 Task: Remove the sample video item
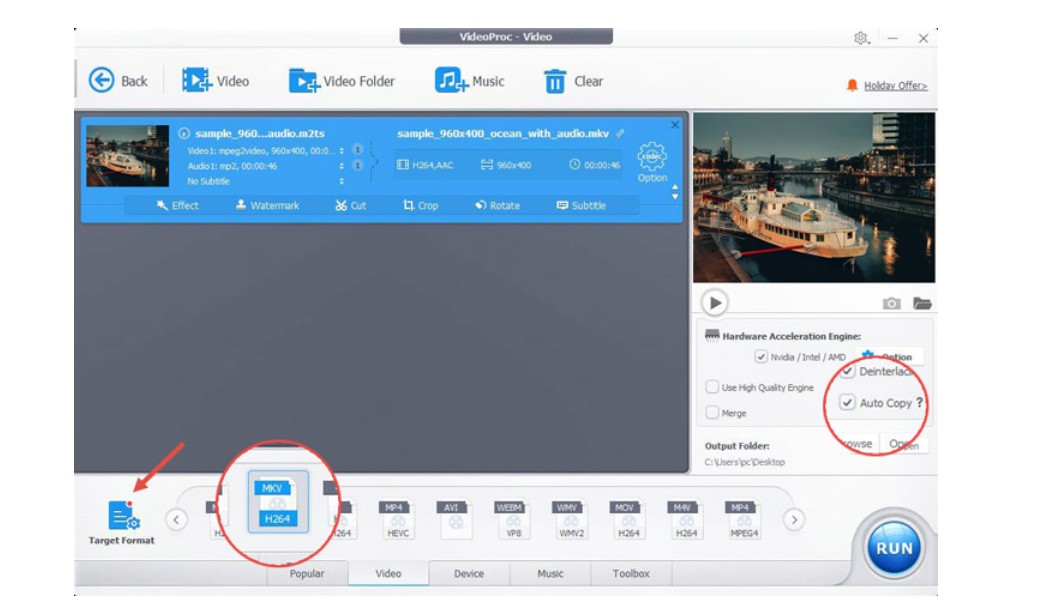coord(675,125)
